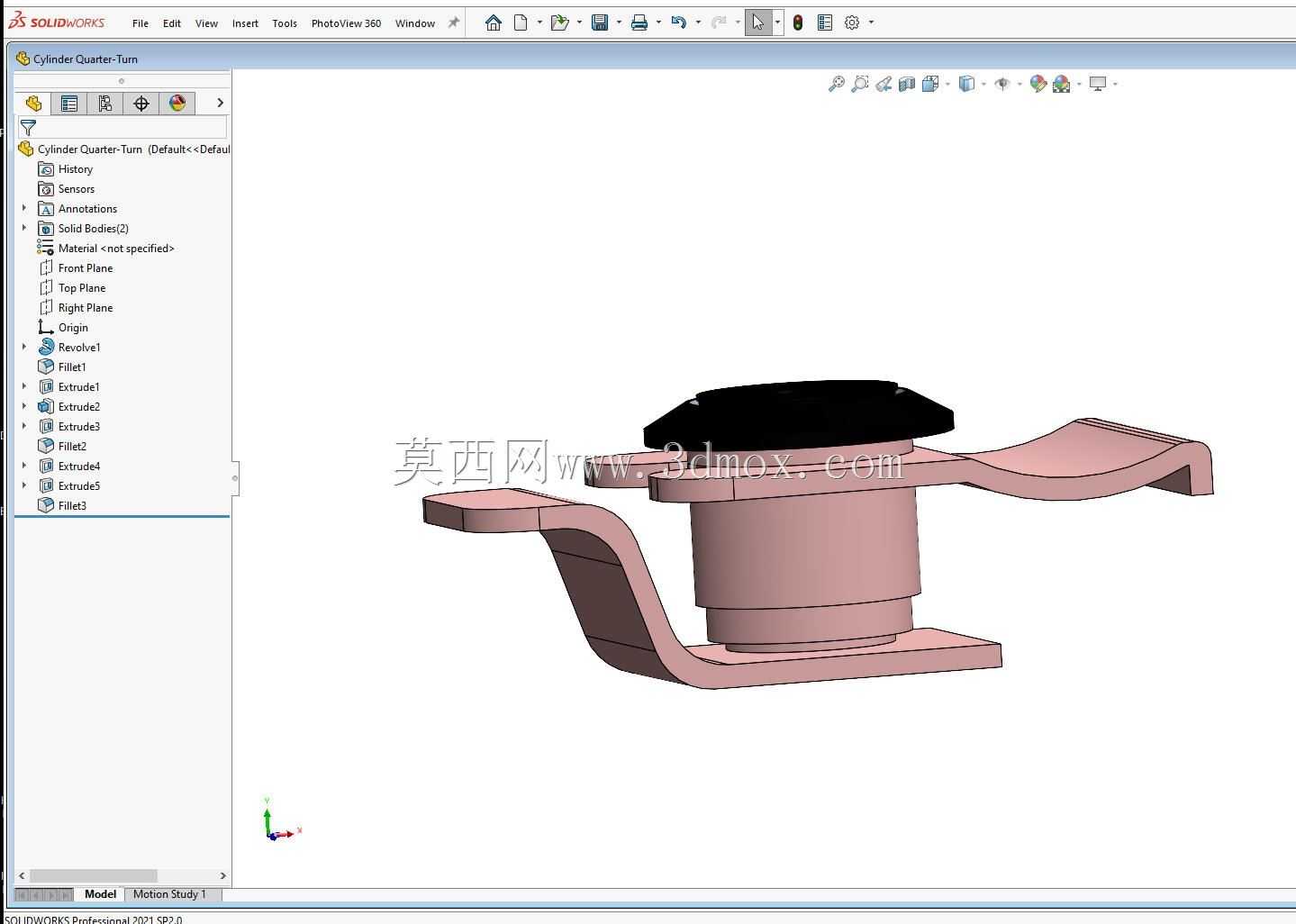Save the part with the Save icon
The image size is (1296, 924).
(600, 23)
